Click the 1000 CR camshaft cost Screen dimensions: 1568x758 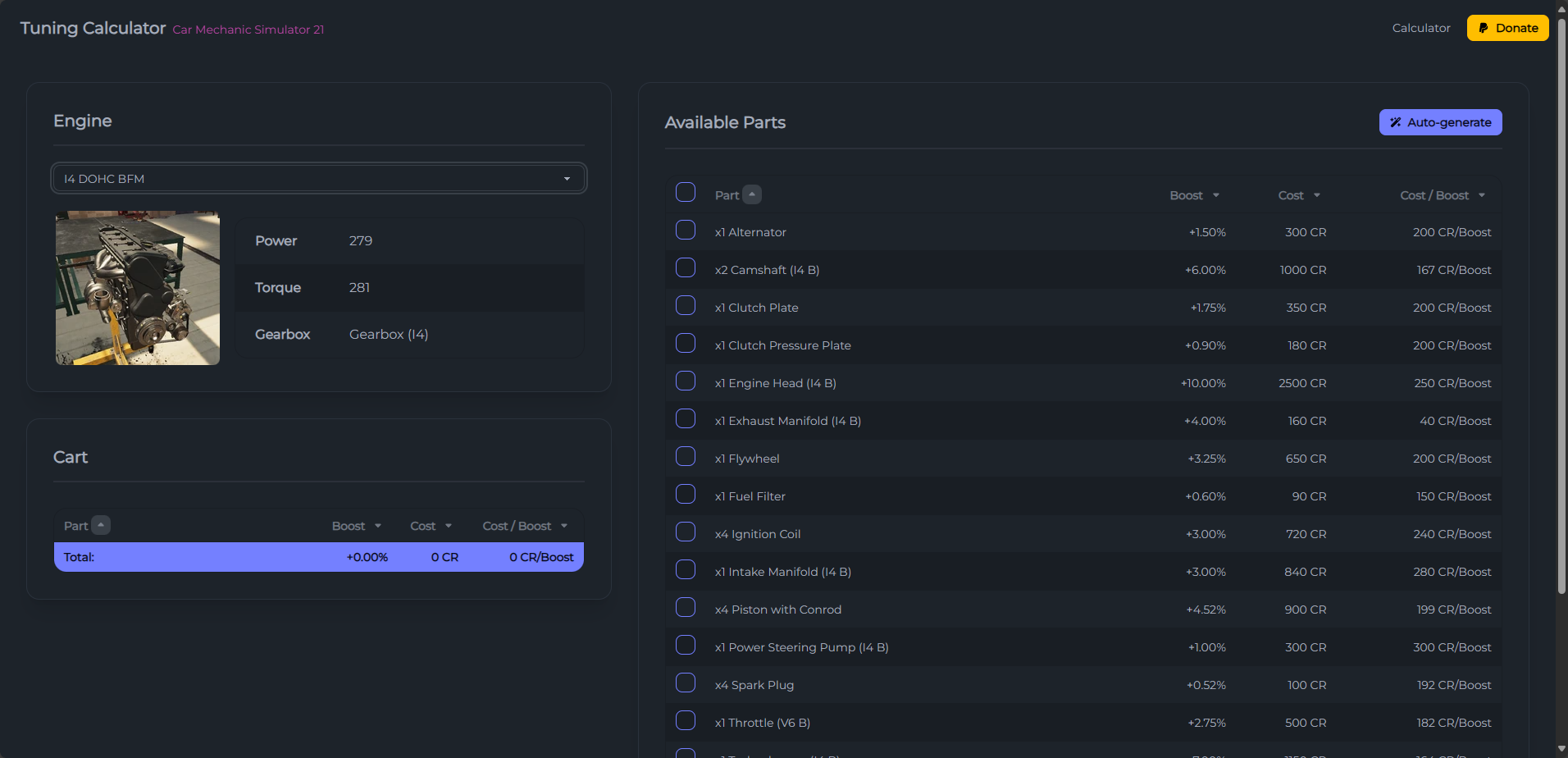1303,270
